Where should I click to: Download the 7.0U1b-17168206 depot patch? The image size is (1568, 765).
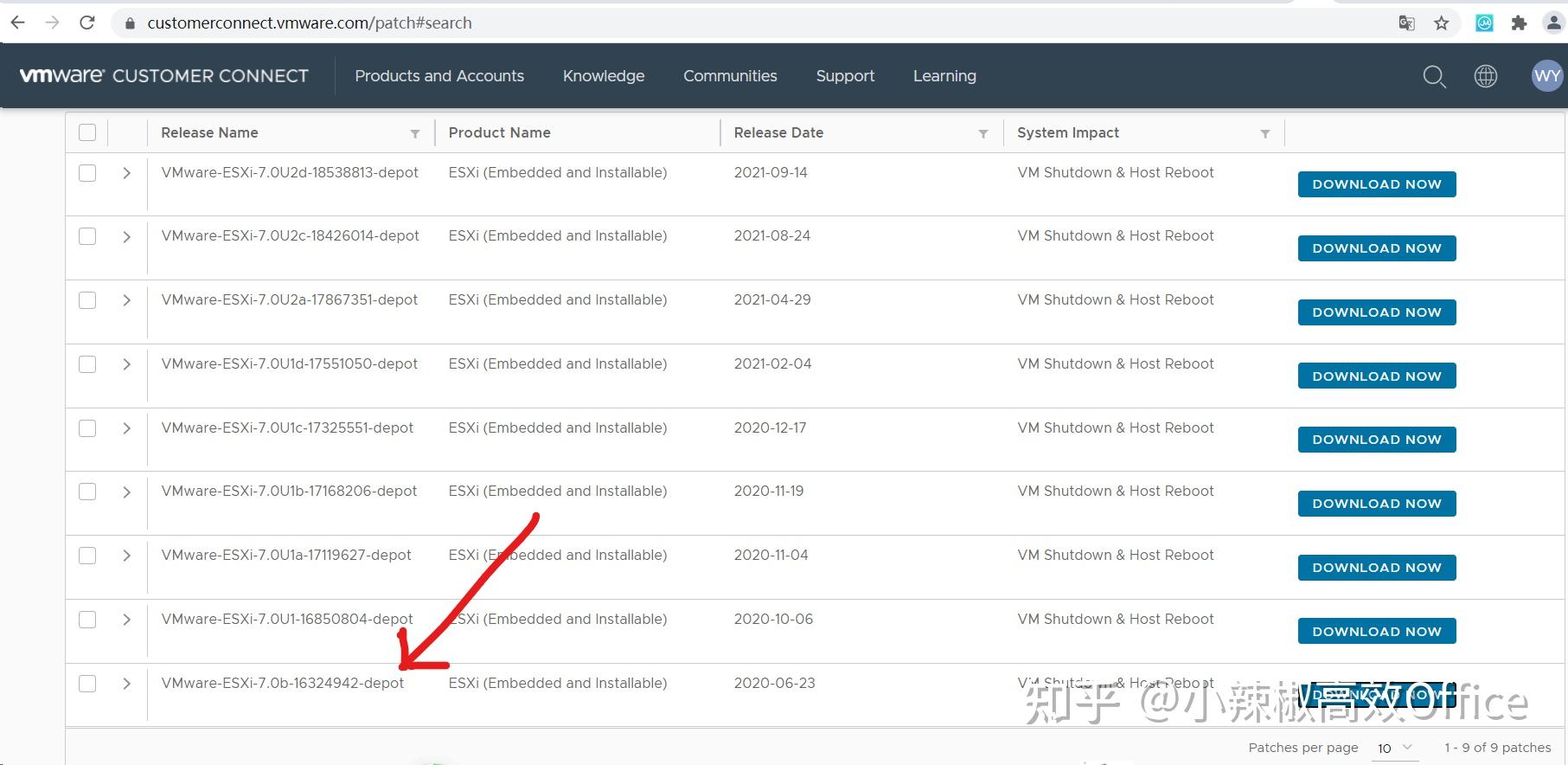pos(1377,504)
